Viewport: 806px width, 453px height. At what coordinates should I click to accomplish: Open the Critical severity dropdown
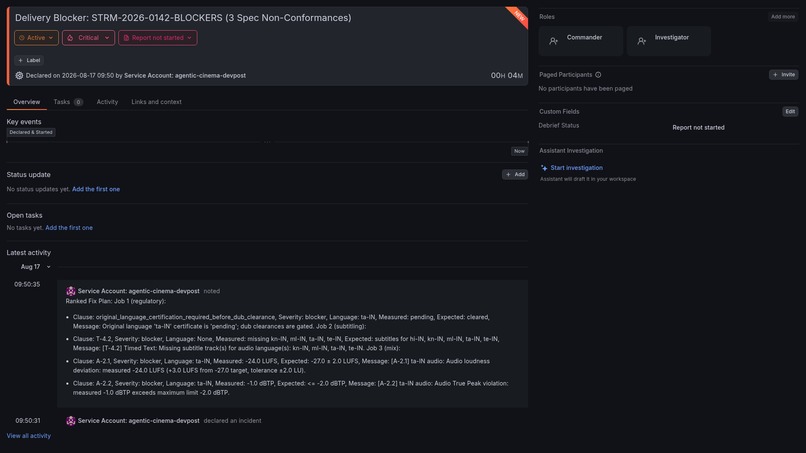click(x=88, y=38)
